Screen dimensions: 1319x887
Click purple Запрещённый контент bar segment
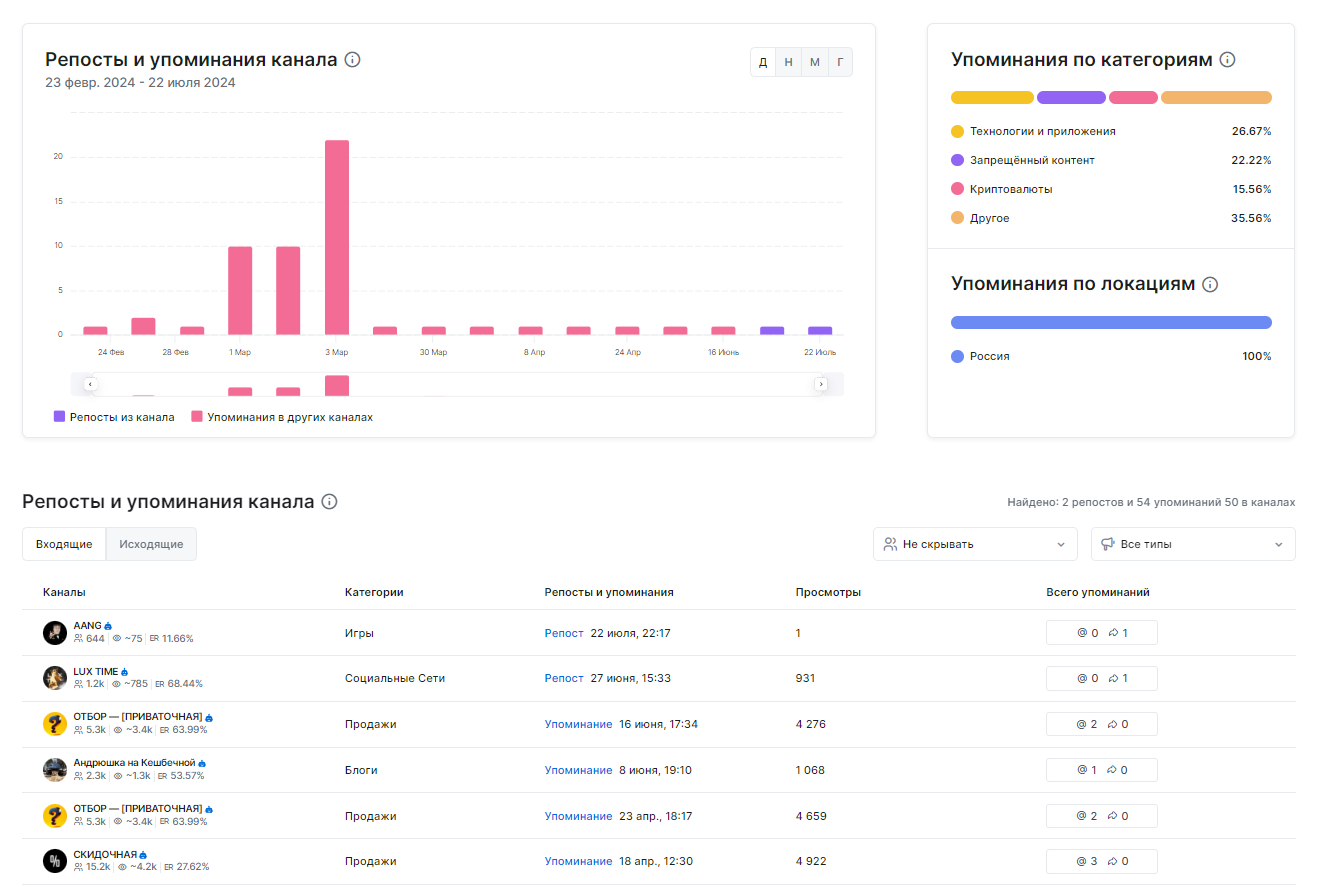coord(1071,98)
